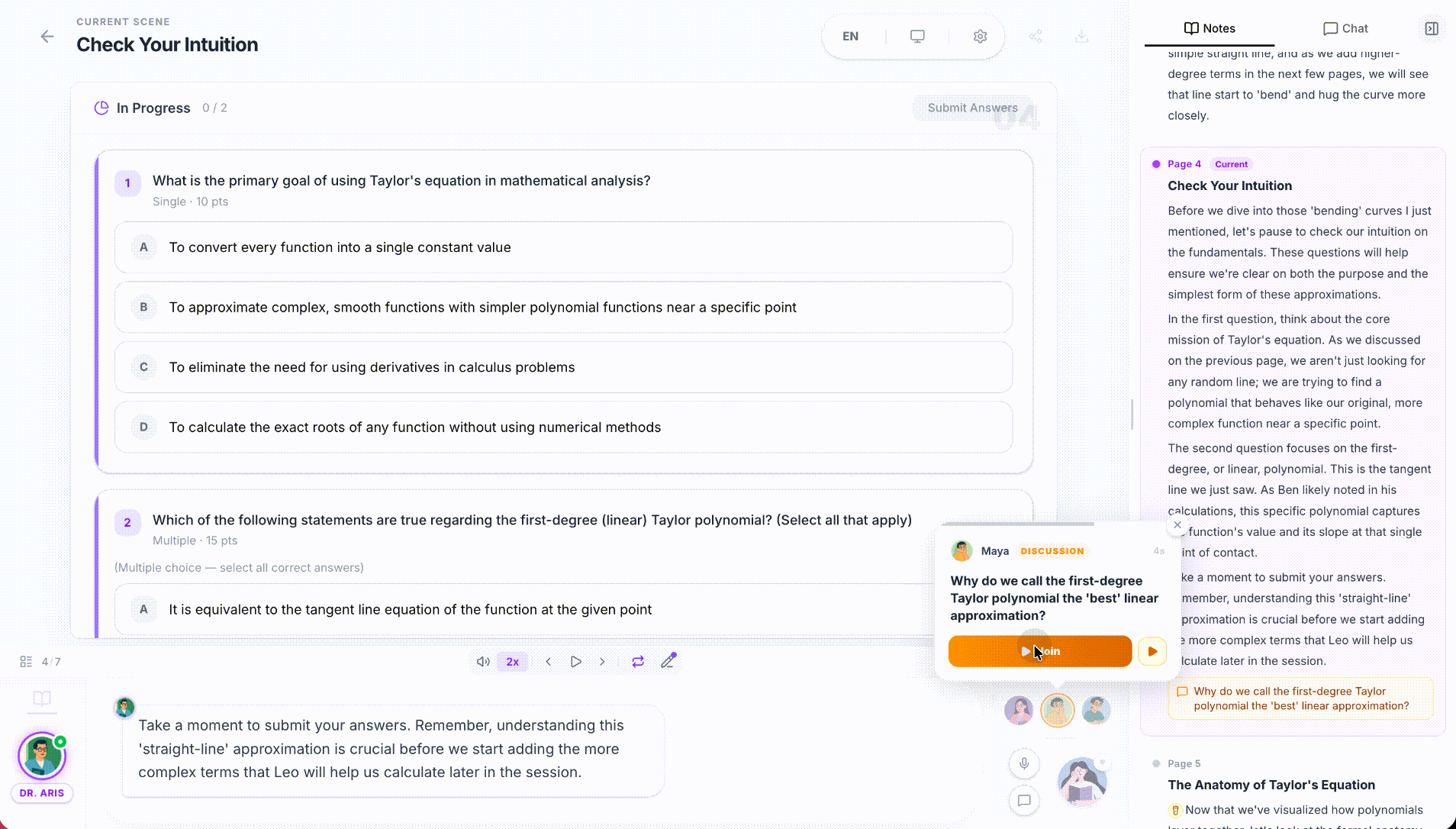Select the repeat playback icon
The image size is (1456, 829).
639,661
